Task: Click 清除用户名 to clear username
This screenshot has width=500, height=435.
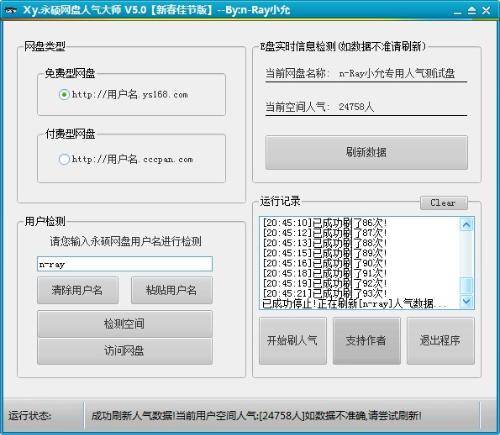Action: [78, 290]
